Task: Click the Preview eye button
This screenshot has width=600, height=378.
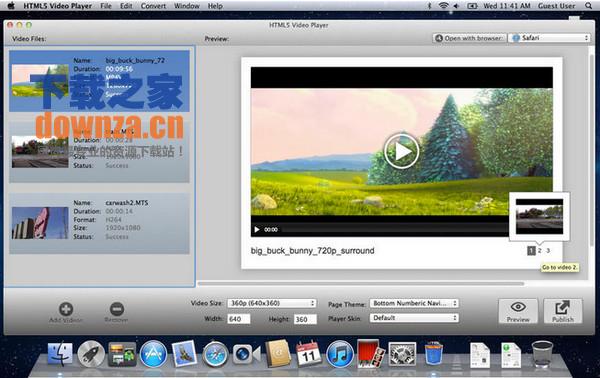Action: pyautogui.click(x=518, y=311)
